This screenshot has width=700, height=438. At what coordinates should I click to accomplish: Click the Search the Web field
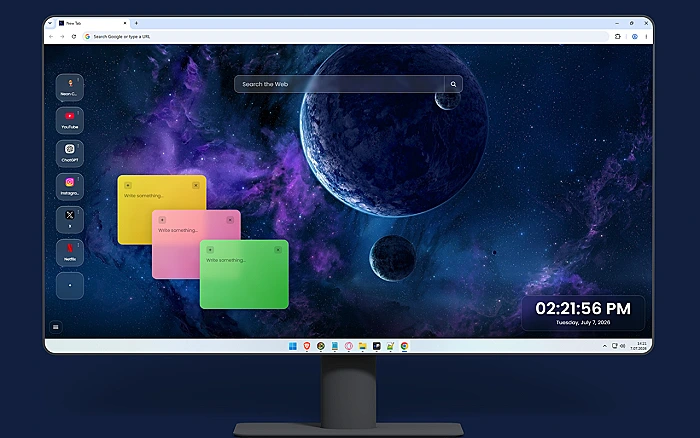pyautogui.click(x=339, y=84)
